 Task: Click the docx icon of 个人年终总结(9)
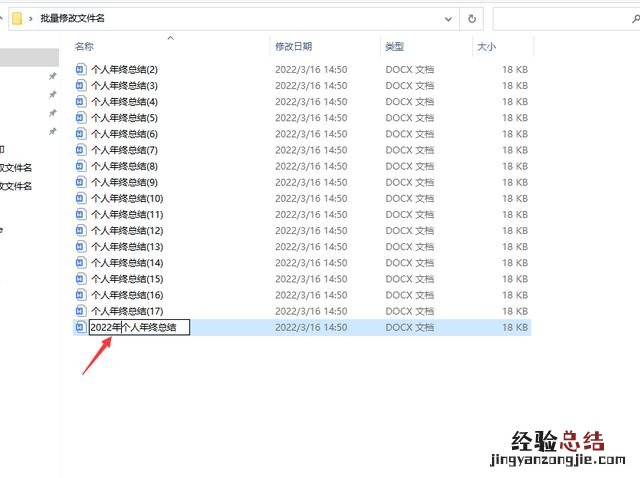coord(81,182)
